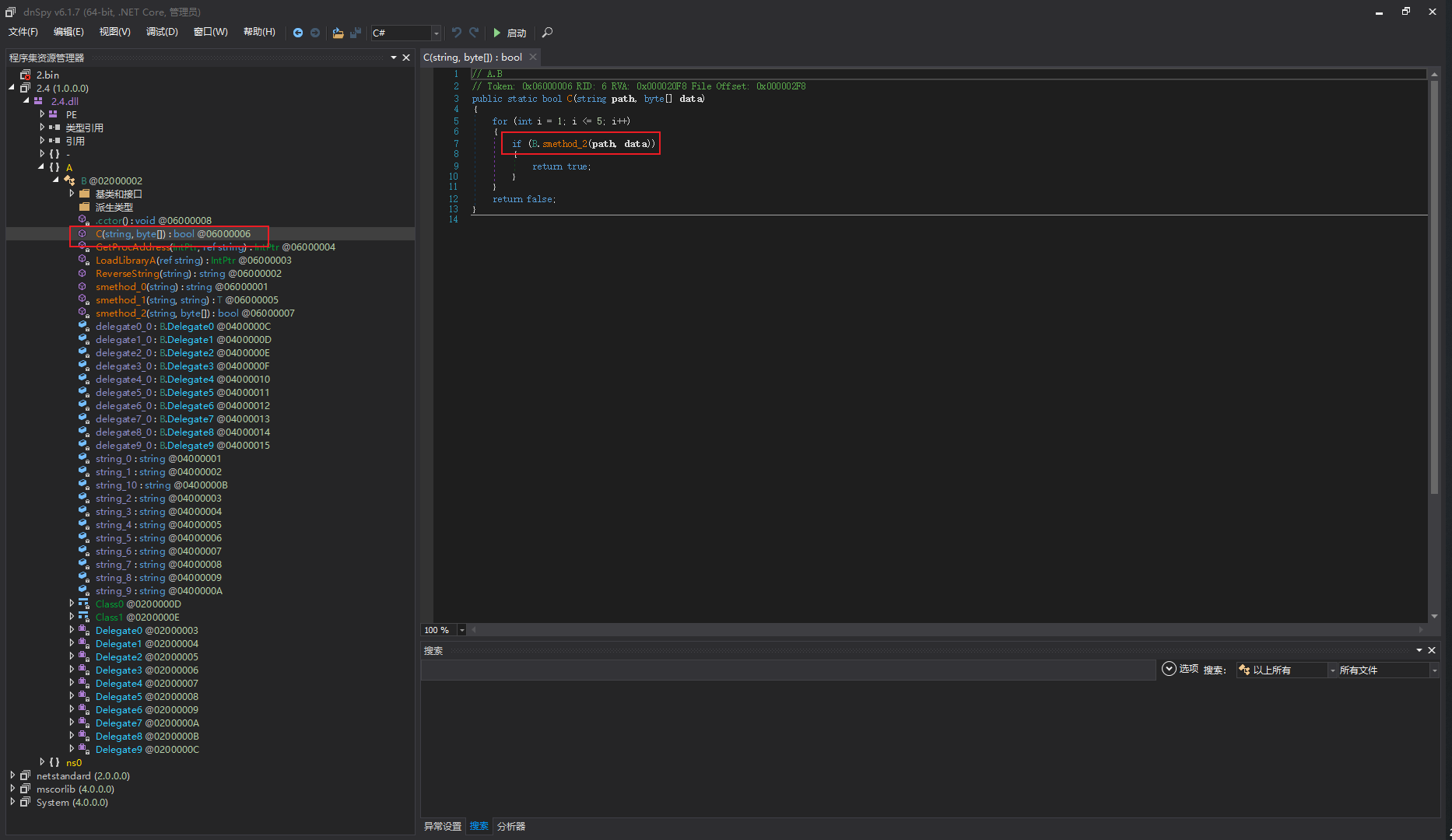Click the delegate0_0 field icon

coord(83,327)
